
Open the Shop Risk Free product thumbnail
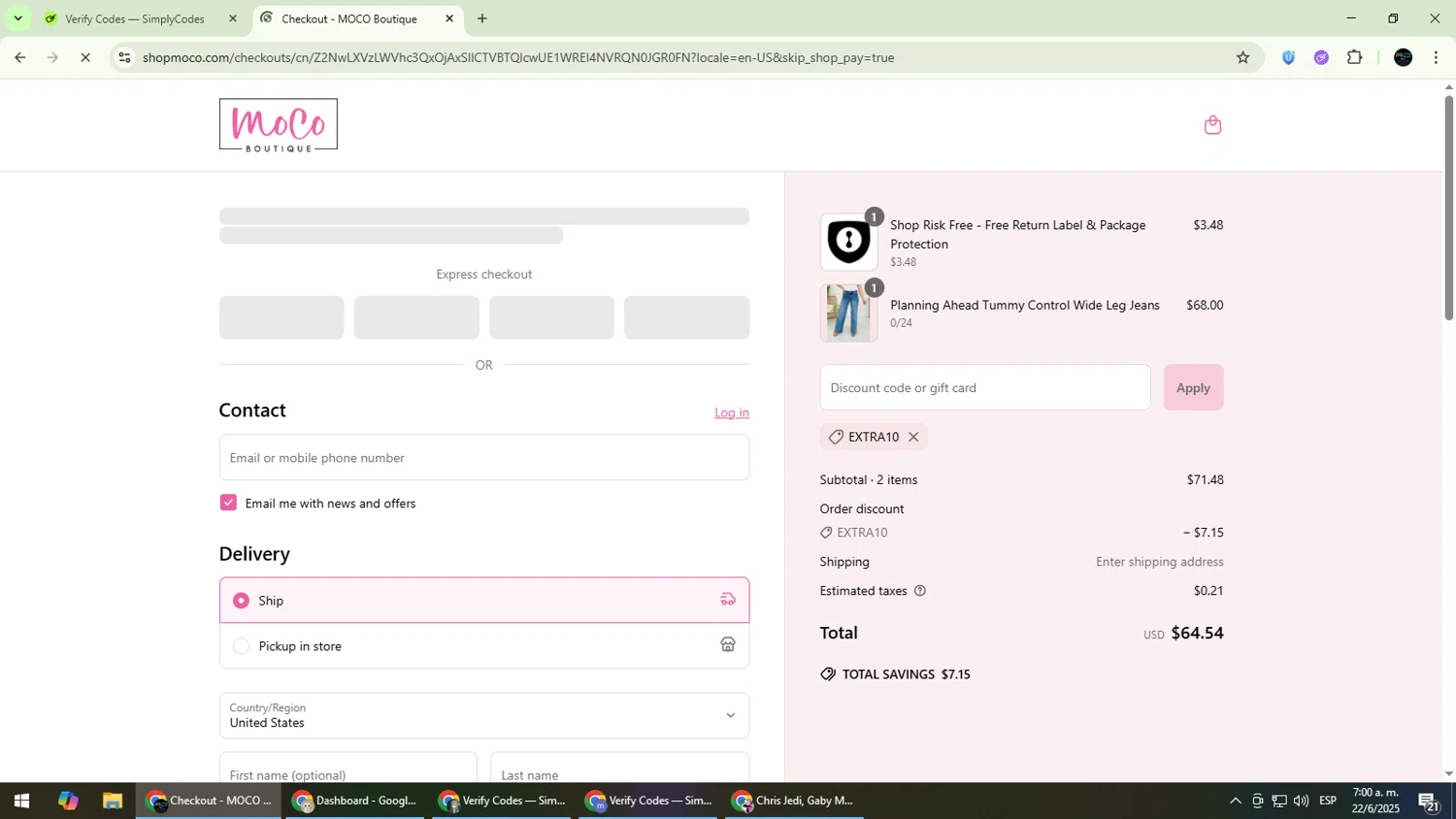(848, 242)
